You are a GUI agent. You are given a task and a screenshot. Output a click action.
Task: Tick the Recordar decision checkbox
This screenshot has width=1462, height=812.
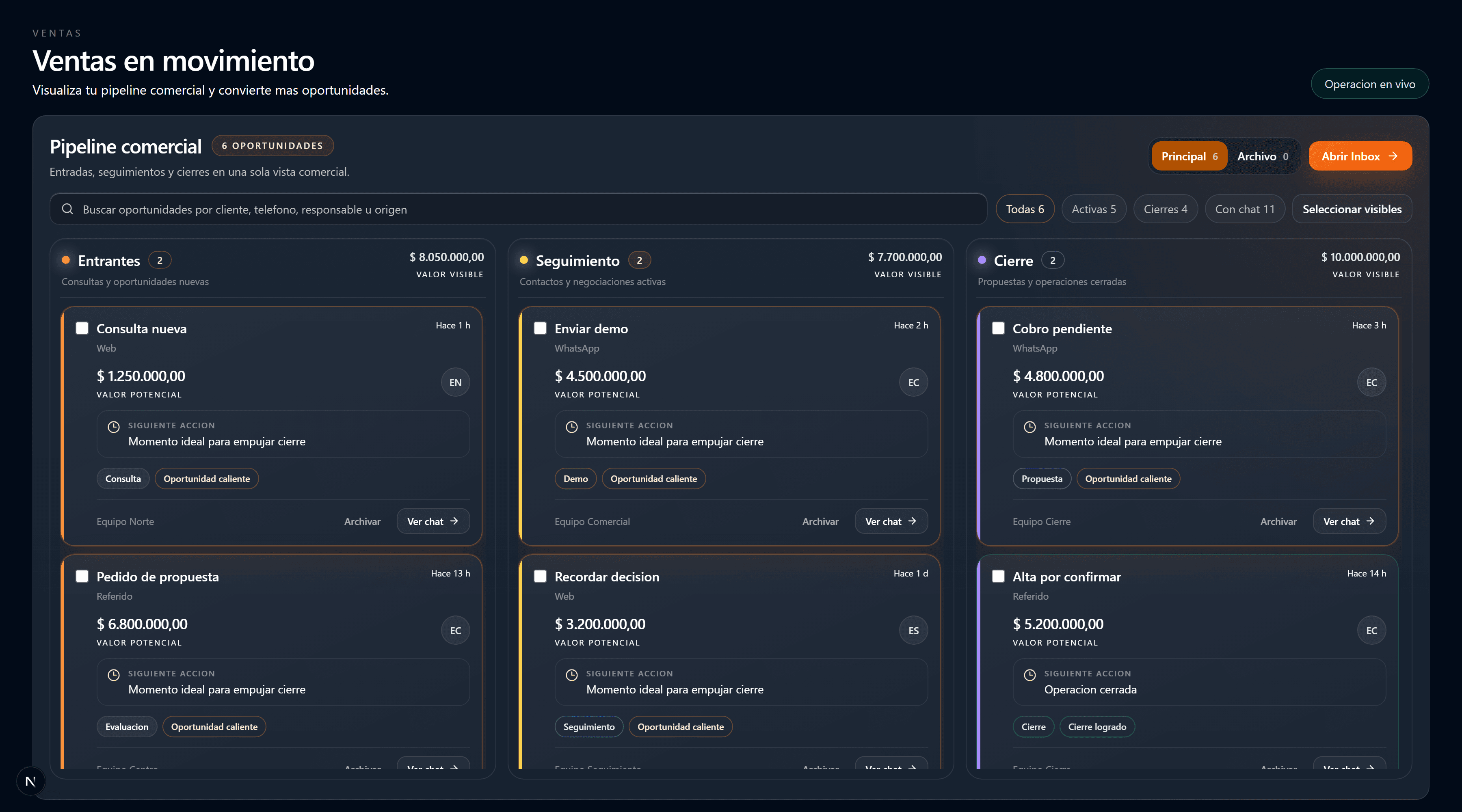point(540,576)
